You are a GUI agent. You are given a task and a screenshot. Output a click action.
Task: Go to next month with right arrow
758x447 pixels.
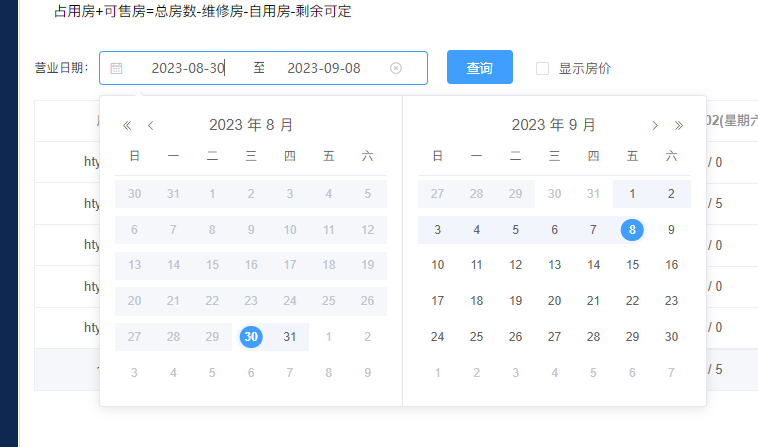(655, 125)
